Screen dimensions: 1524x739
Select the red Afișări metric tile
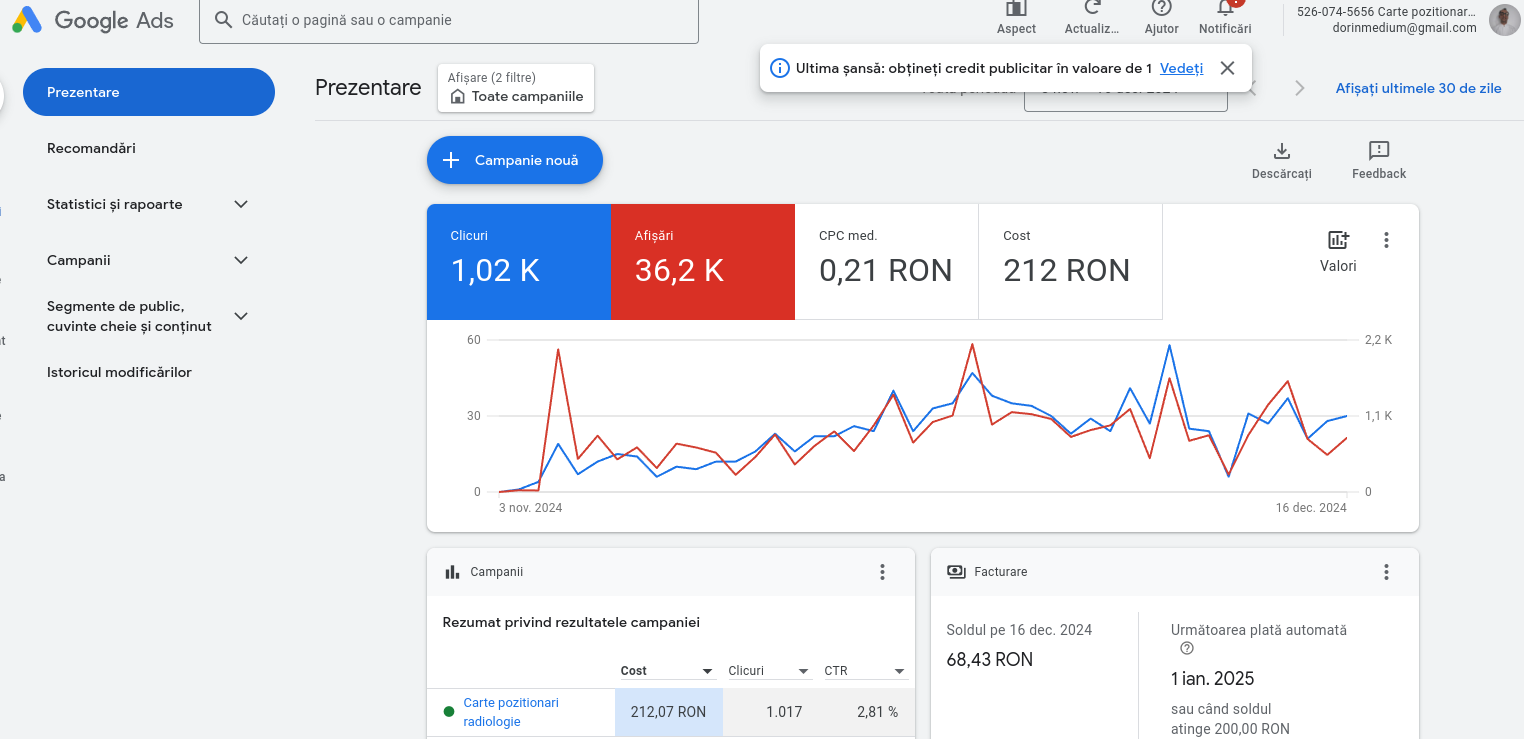(x=703, y=262)
